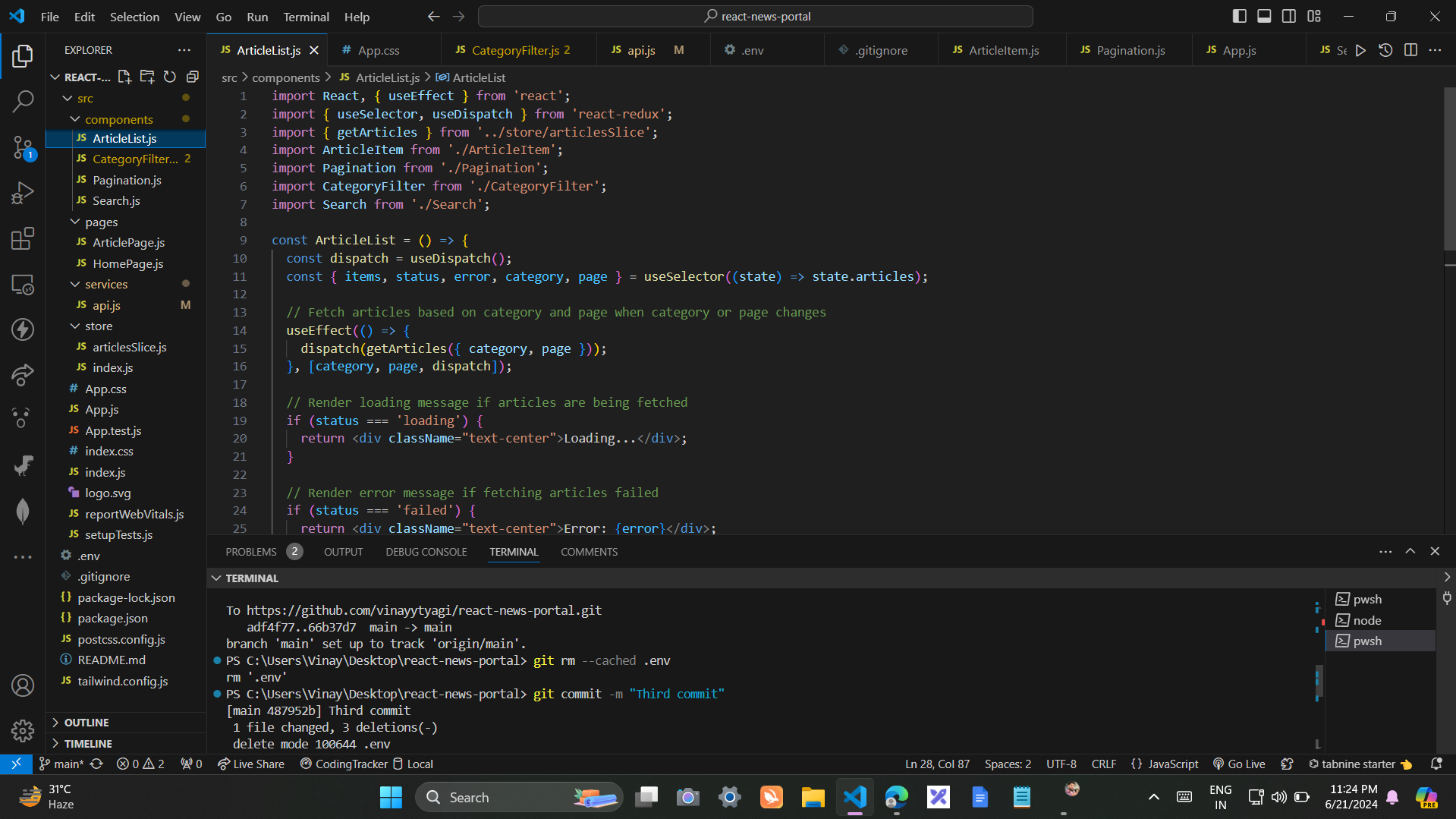Click Spaces: 2 indentation setting
1456x819 pixels.
pyautogui.click(x=1008, y=764)
